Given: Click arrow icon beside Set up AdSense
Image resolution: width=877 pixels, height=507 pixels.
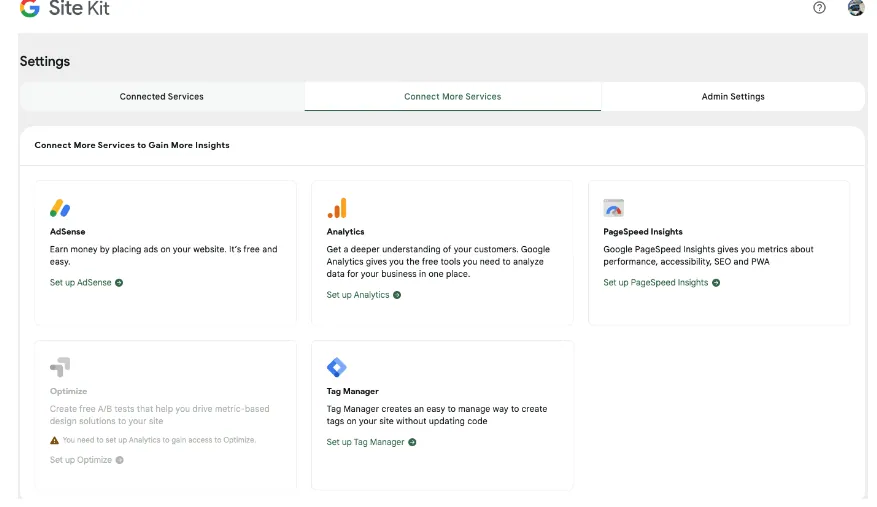Looking at the screenshot, I should tap(119, 283).
